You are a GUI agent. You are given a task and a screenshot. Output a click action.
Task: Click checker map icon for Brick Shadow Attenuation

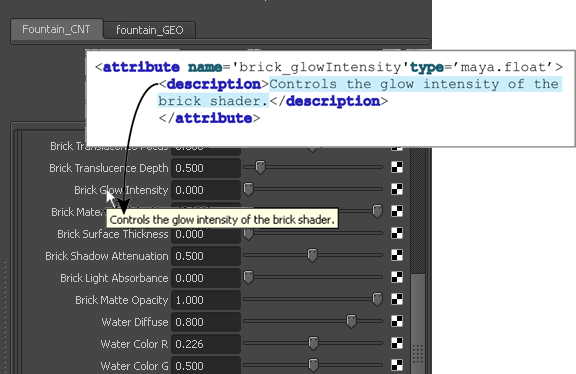(397, 255)
